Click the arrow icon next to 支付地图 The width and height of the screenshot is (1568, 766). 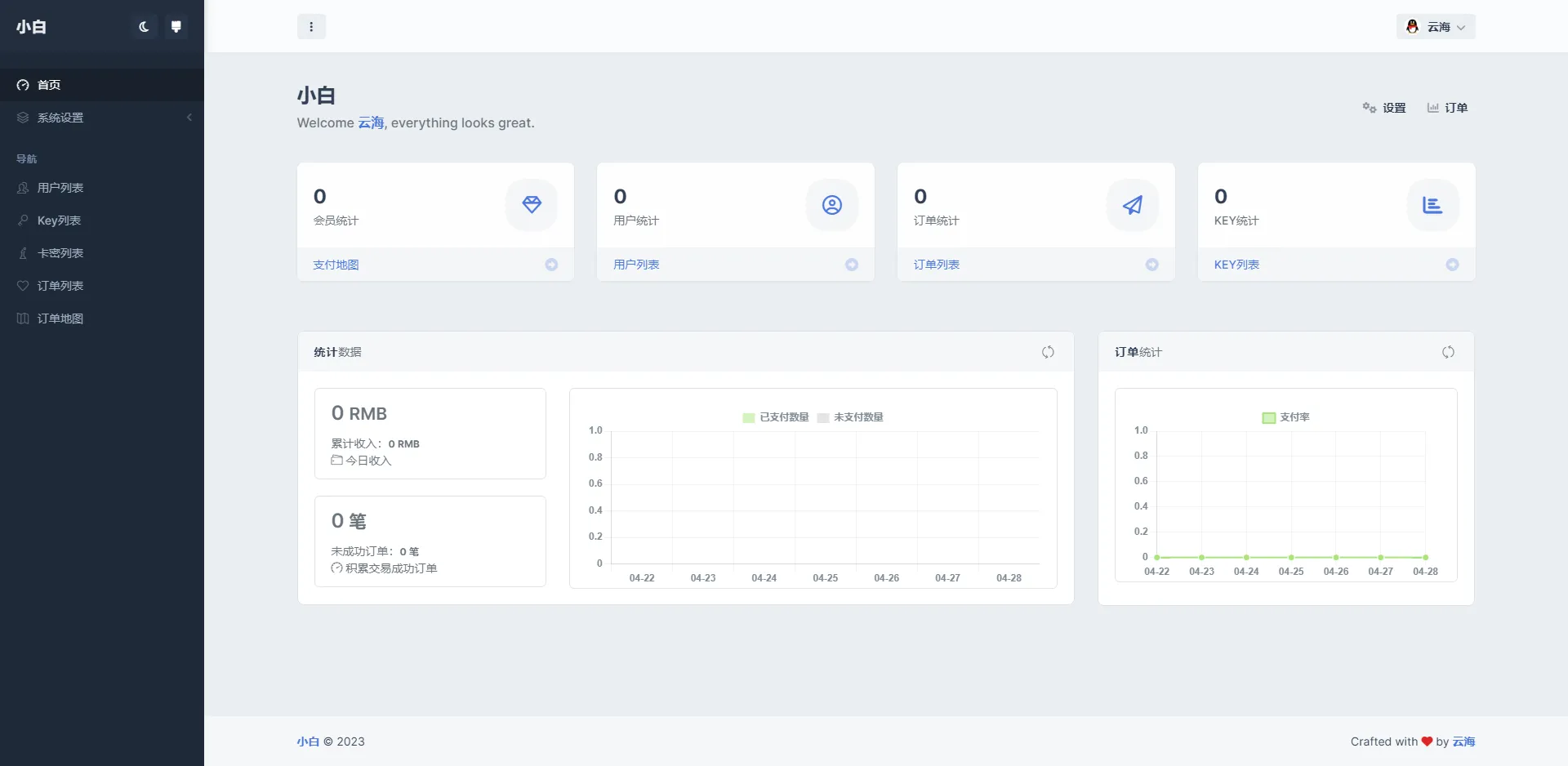[x=551, y=265]
